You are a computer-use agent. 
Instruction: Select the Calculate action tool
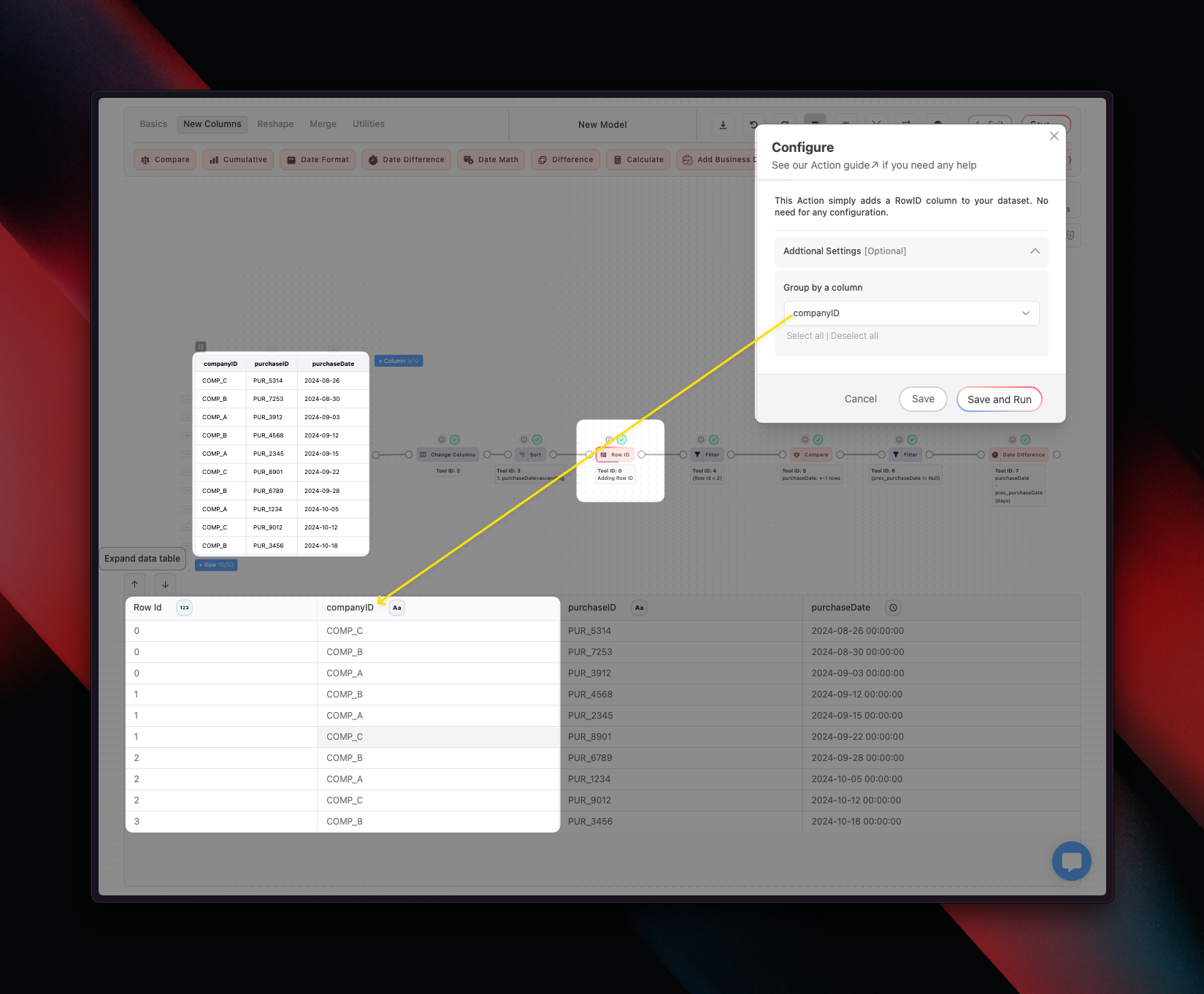pyautogui.click(x=638, y=159)
